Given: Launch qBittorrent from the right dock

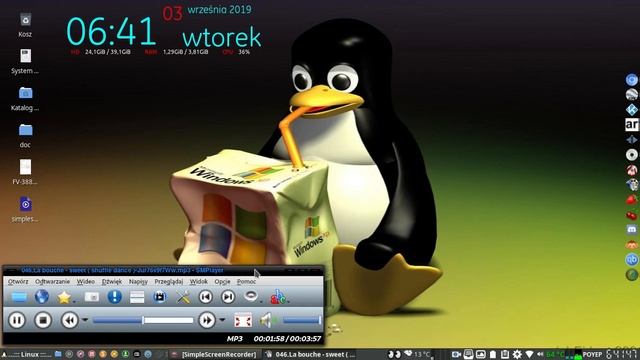Looking at the screenshot, I should coord(632,260).
